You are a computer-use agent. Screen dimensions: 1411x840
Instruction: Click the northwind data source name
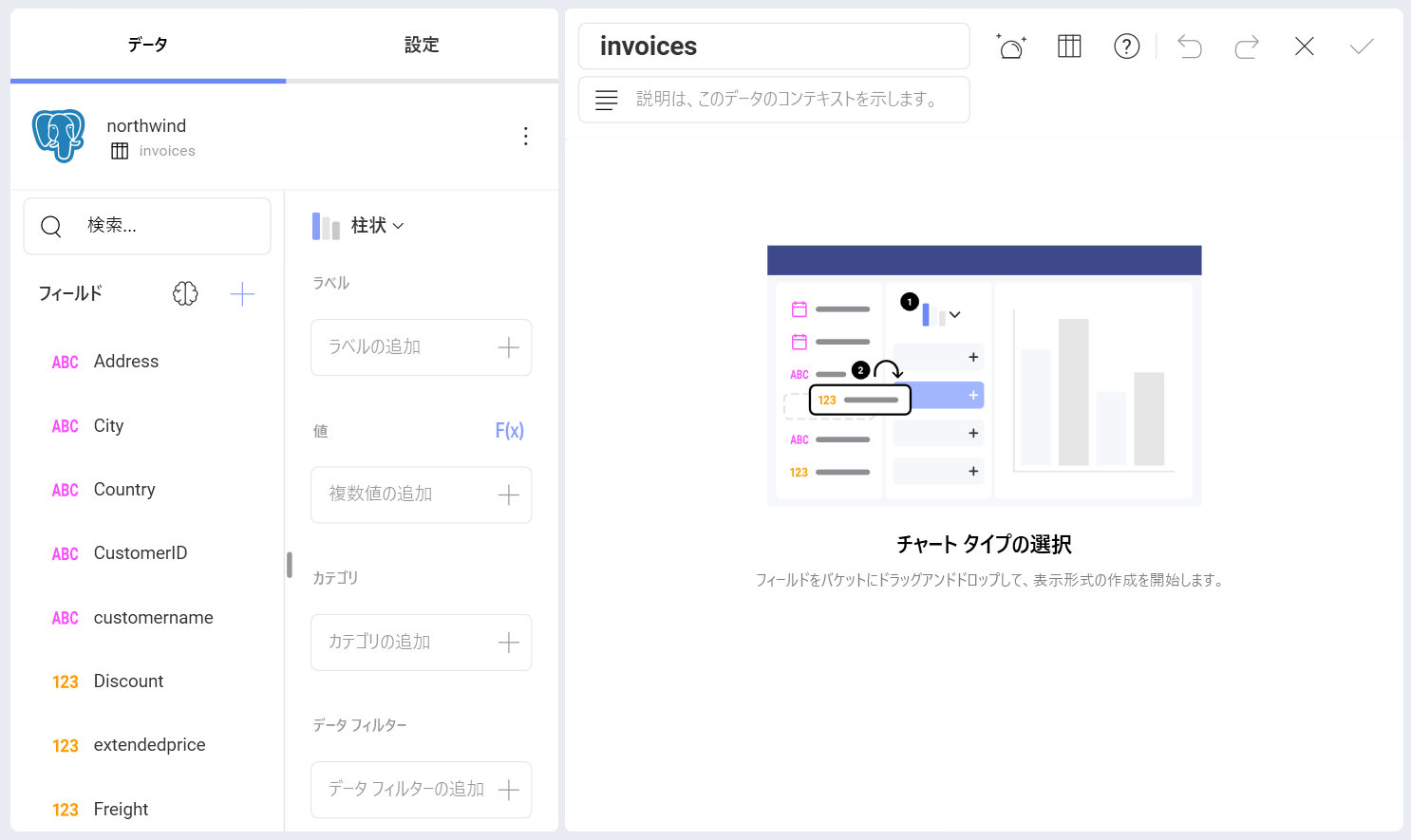tap(146, 126)
